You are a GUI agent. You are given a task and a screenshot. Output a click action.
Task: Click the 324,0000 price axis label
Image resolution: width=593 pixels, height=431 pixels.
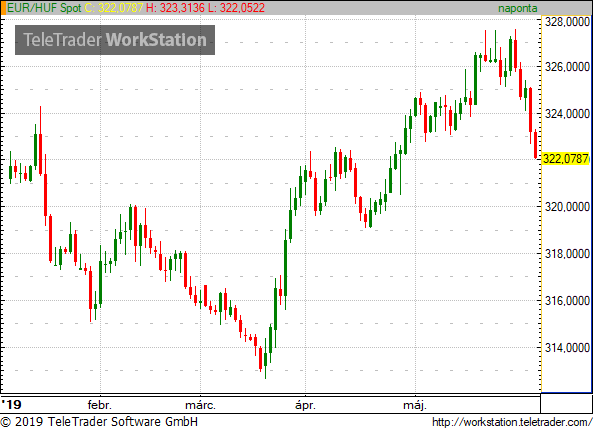567,113
